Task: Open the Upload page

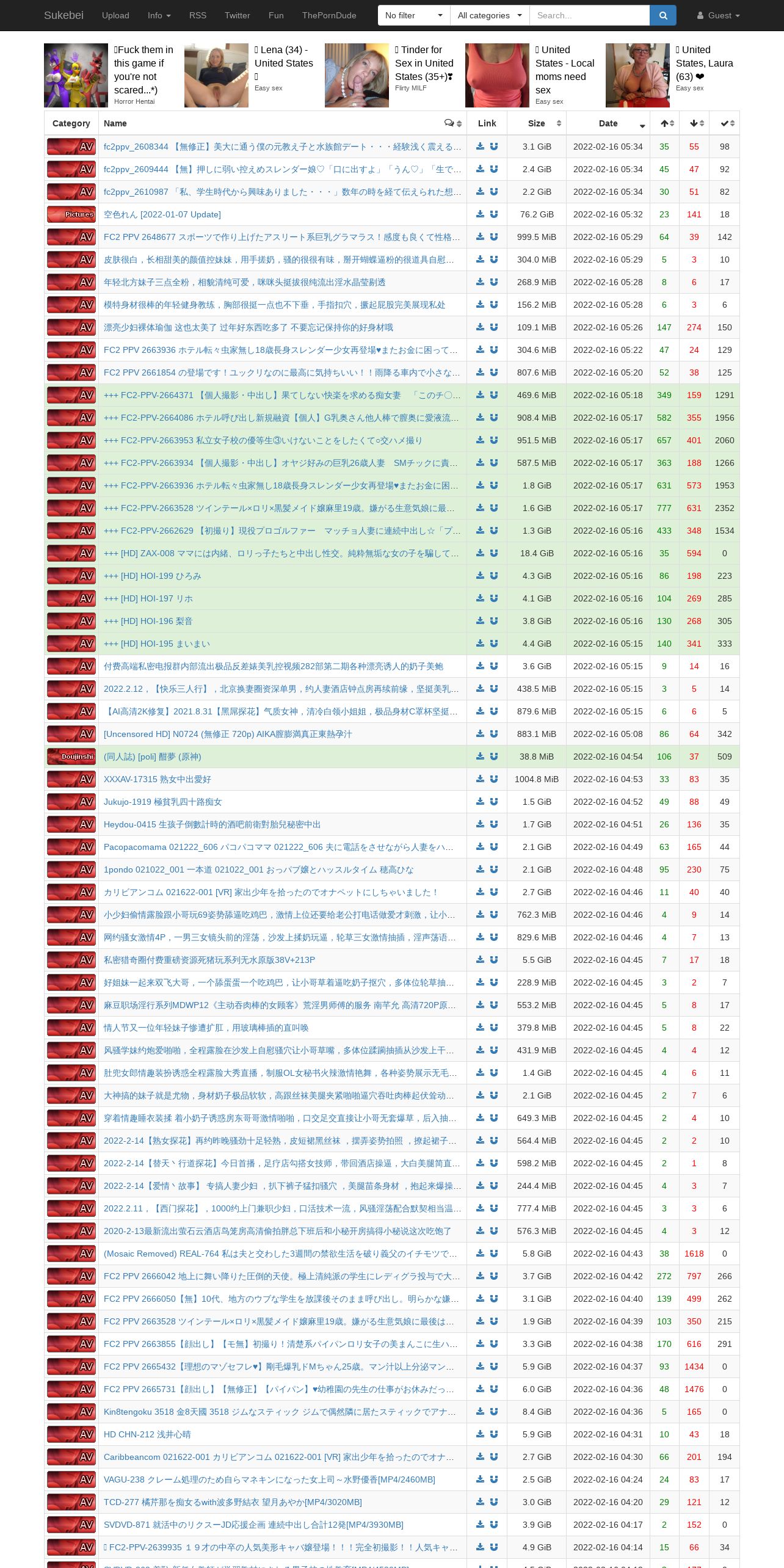Action: [x=115, y=15]
